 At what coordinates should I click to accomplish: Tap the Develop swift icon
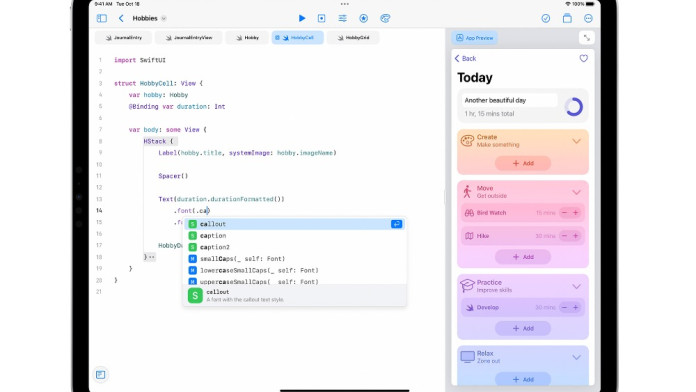tap(469, 307)
